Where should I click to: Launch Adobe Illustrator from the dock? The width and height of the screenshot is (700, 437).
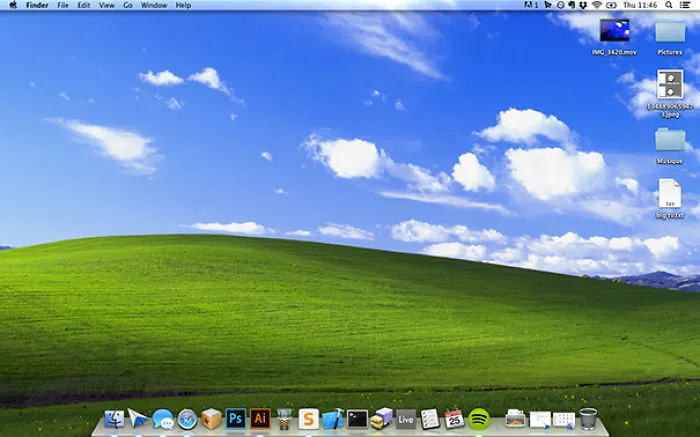[x=260, y=419]
